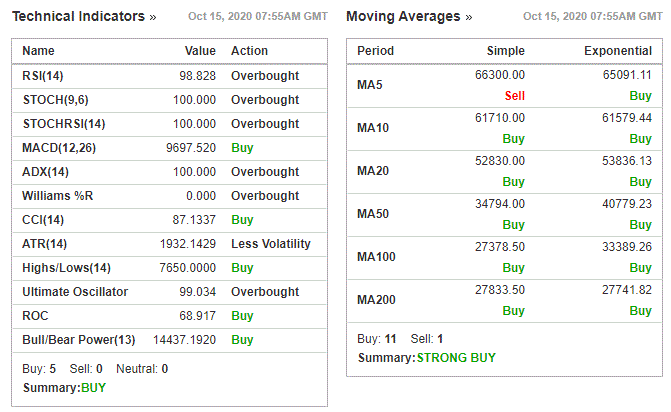Viewport: 671px width, 412px height.
Task: Click the red Sell signal for MA5
Action: pyautogui.click(x=514, y=96)
